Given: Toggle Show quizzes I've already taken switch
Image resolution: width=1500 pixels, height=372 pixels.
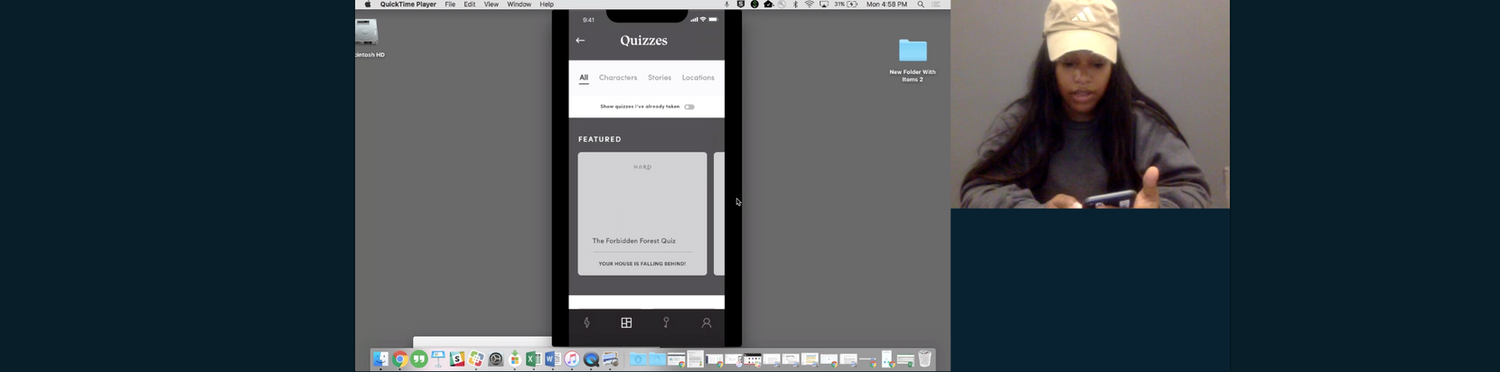Looking at the screenshot, I should [689, 106].
